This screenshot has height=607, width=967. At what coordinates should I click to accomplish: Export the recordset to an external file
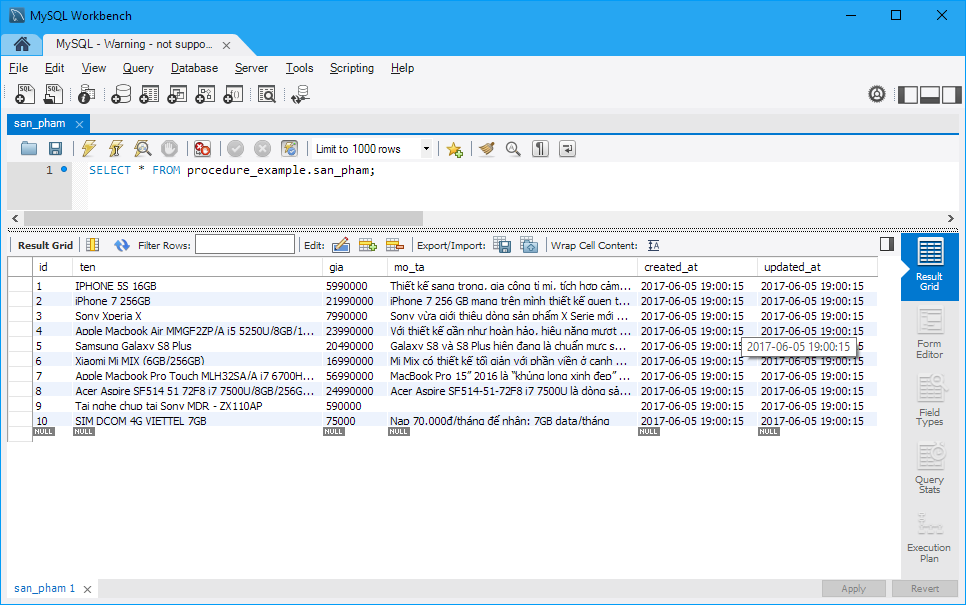click(x=502, y=246)
